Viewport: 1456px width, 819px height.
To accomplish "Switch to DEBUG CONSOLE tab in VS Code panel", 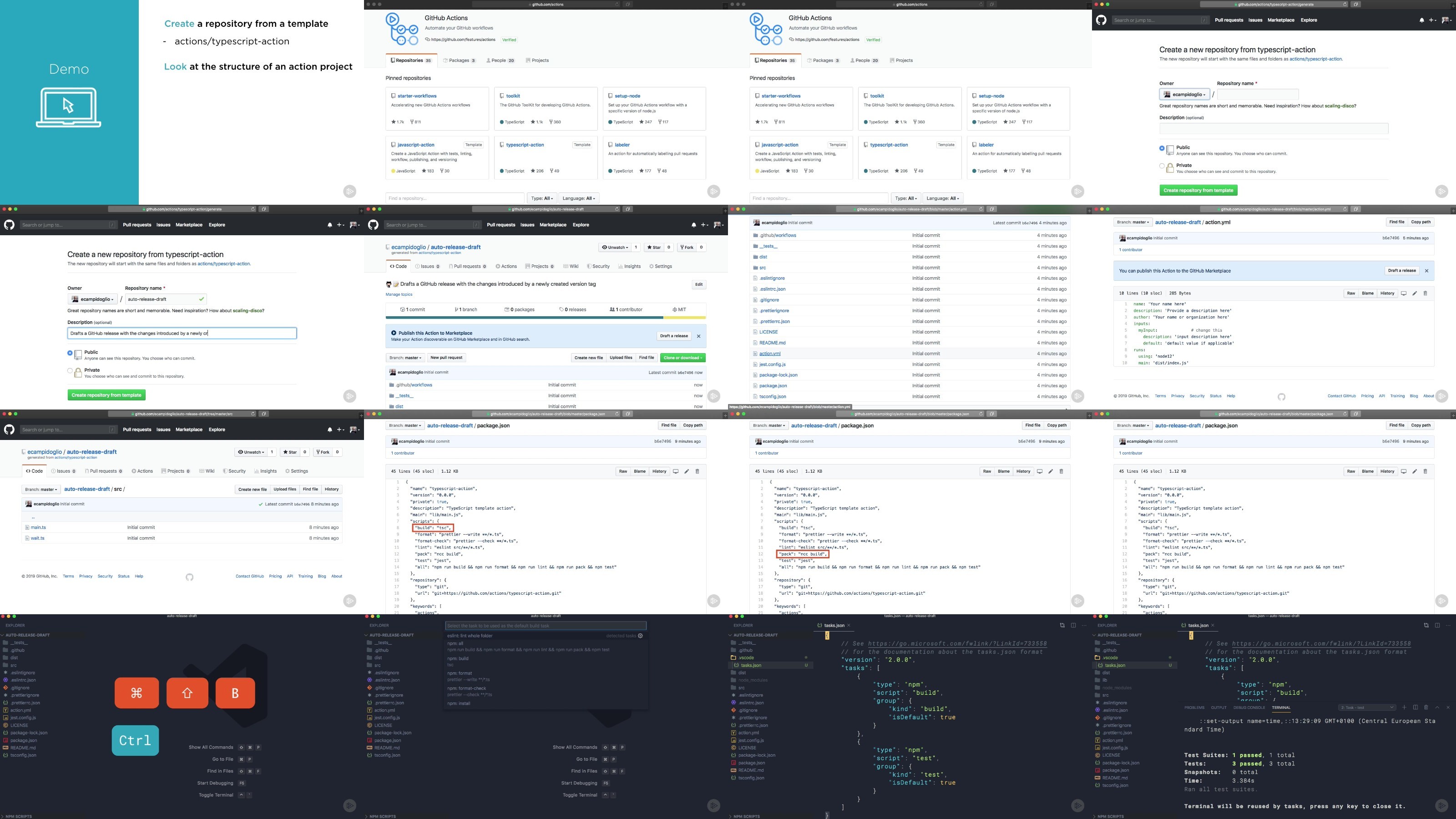I will point(1249,708).
